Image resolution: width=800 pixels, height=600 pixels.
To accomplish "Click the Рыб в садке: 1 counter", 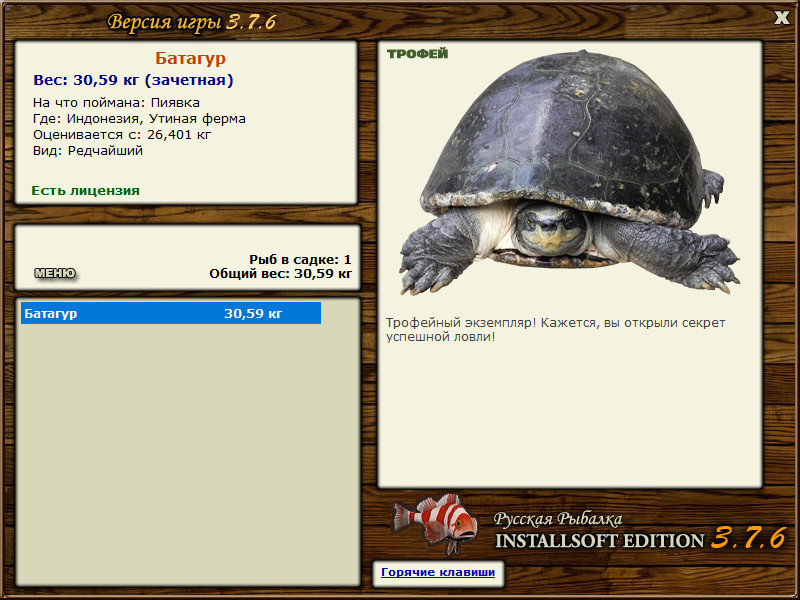I will (x=301, y=259).
